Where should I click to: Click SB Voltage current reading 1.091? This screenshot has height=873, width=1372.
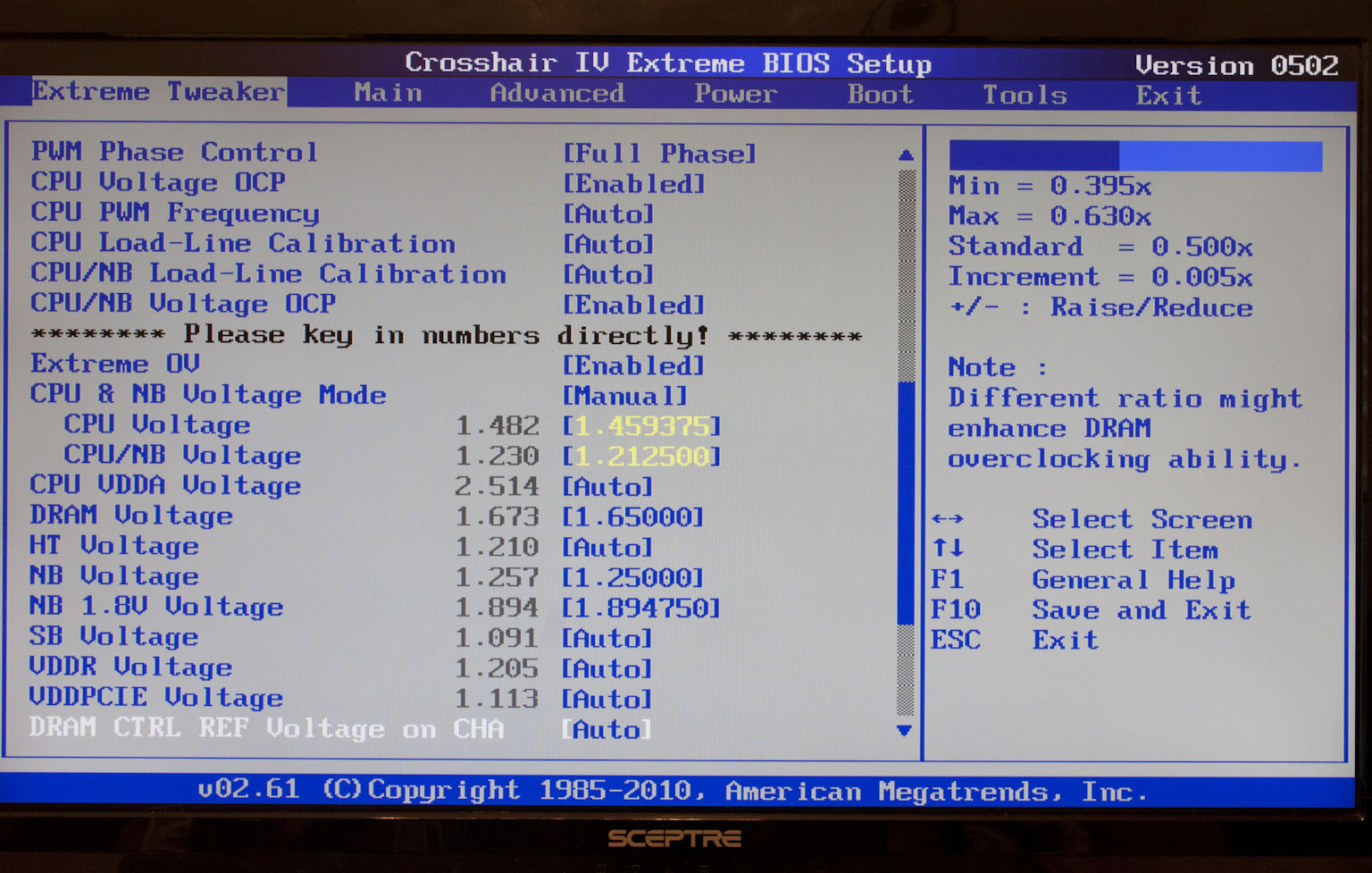pos(498,639)
